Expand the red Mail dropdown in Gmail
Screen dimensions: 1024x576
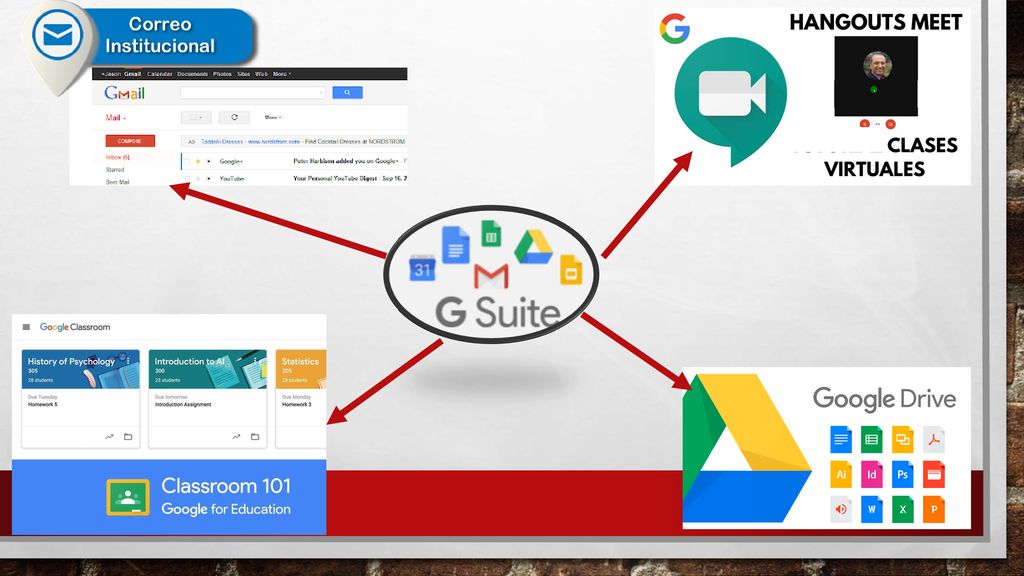point(116,118)
